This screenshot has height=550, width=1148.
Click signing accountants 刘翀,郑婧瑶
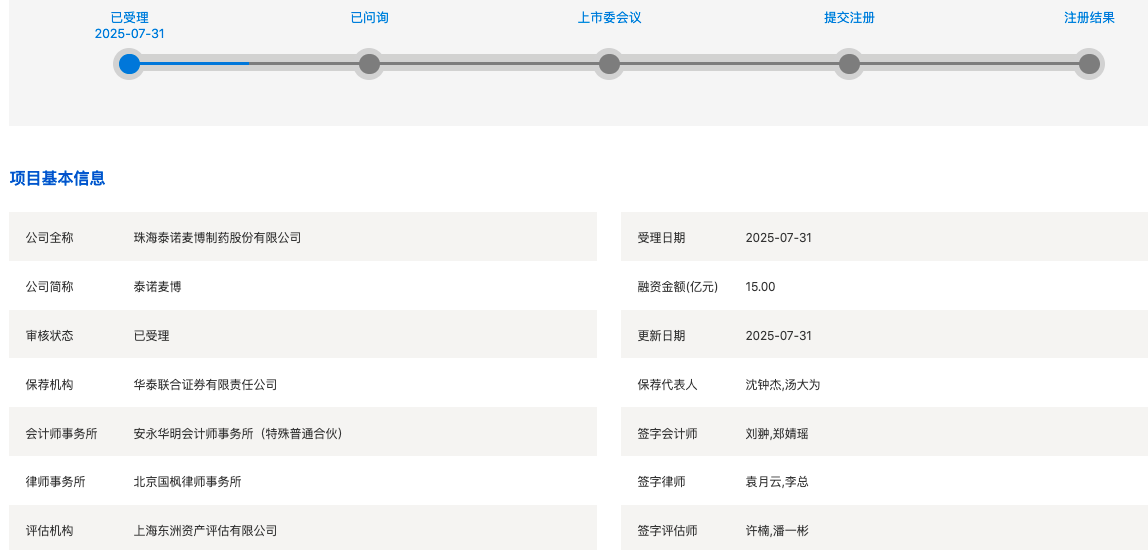click(777, 434)
